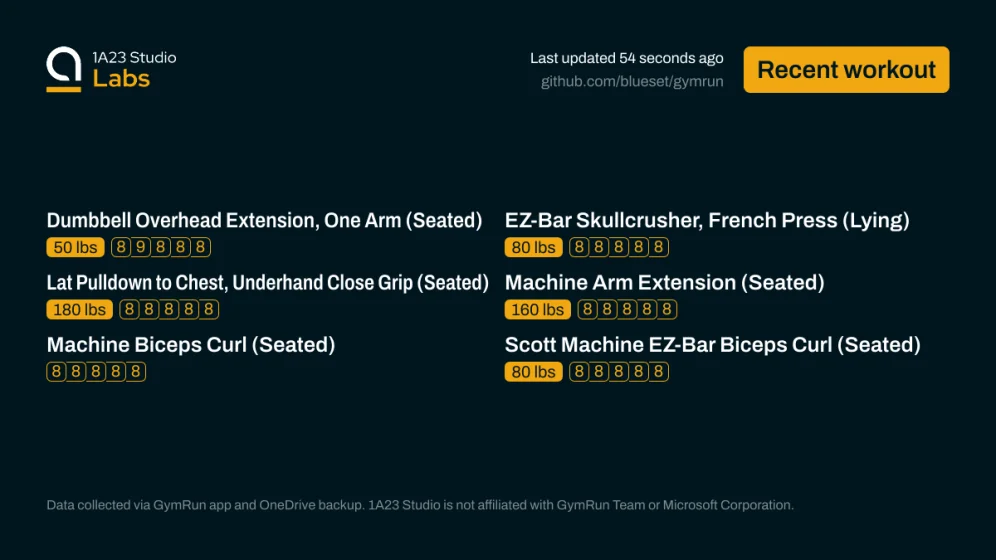Click the Last updated timestamp text

[626, 58]
